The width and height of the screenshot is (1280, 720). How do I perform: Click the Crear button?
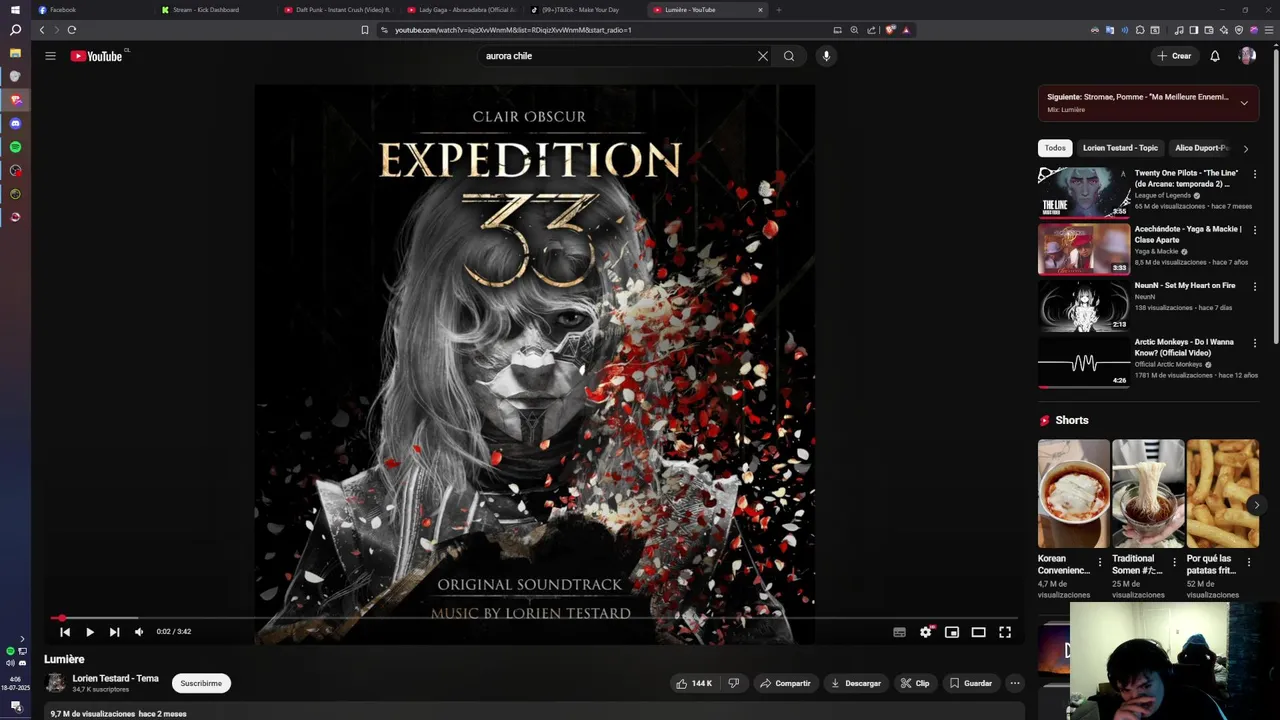(1174, 56)
